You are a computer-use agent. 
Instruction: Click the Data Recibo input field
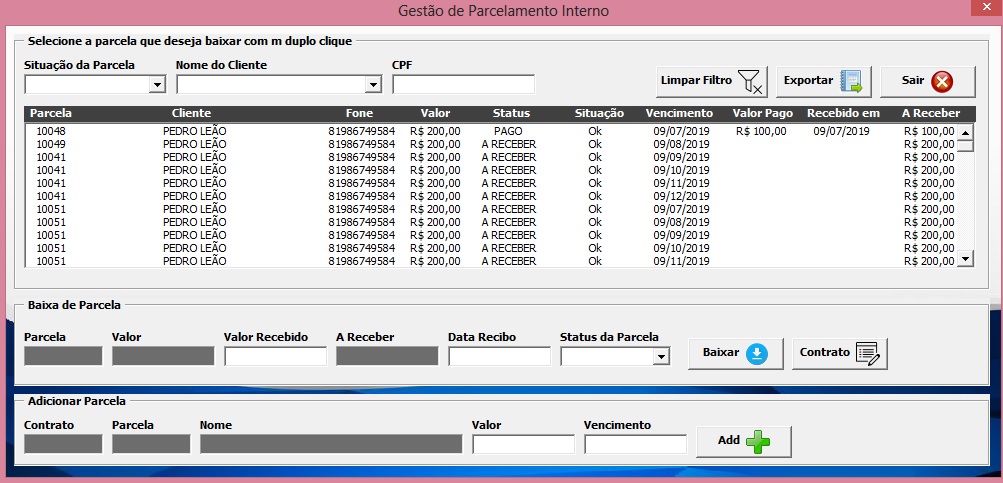click(500, 356)
